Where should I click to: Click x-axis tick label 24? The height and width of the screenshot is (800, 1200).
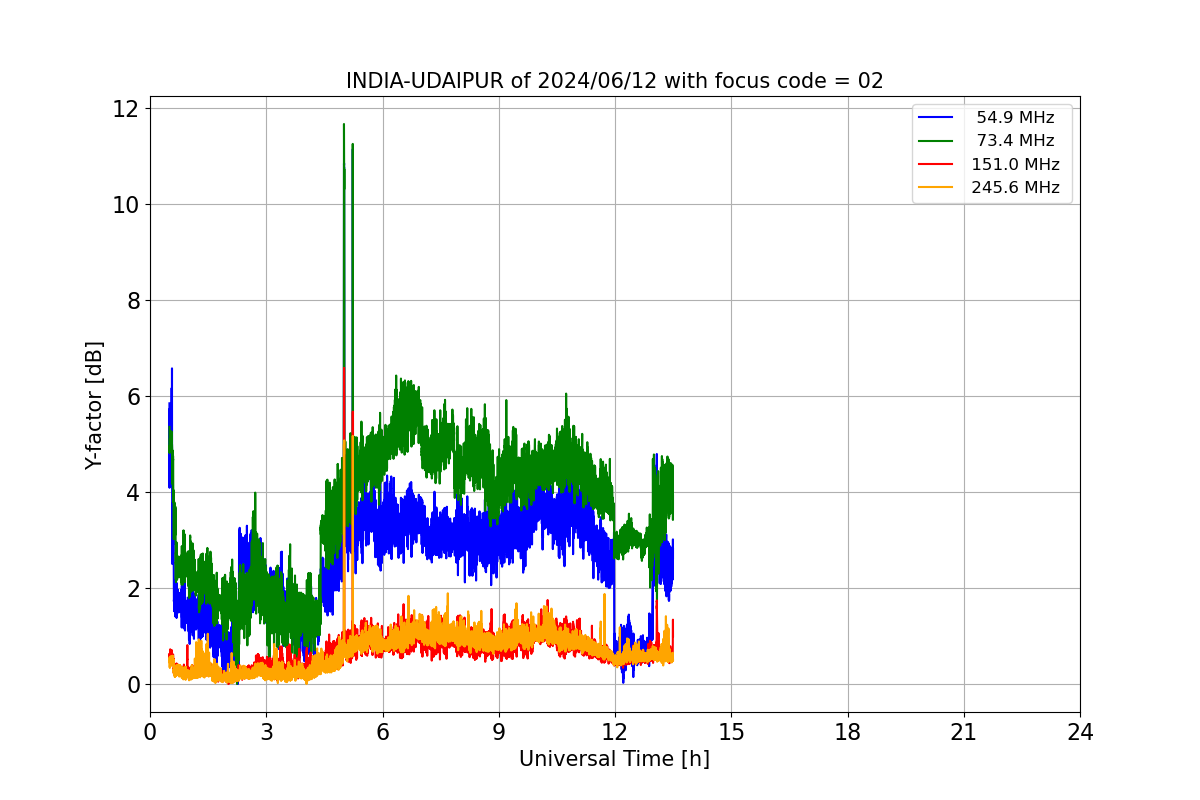[1080, 732]
